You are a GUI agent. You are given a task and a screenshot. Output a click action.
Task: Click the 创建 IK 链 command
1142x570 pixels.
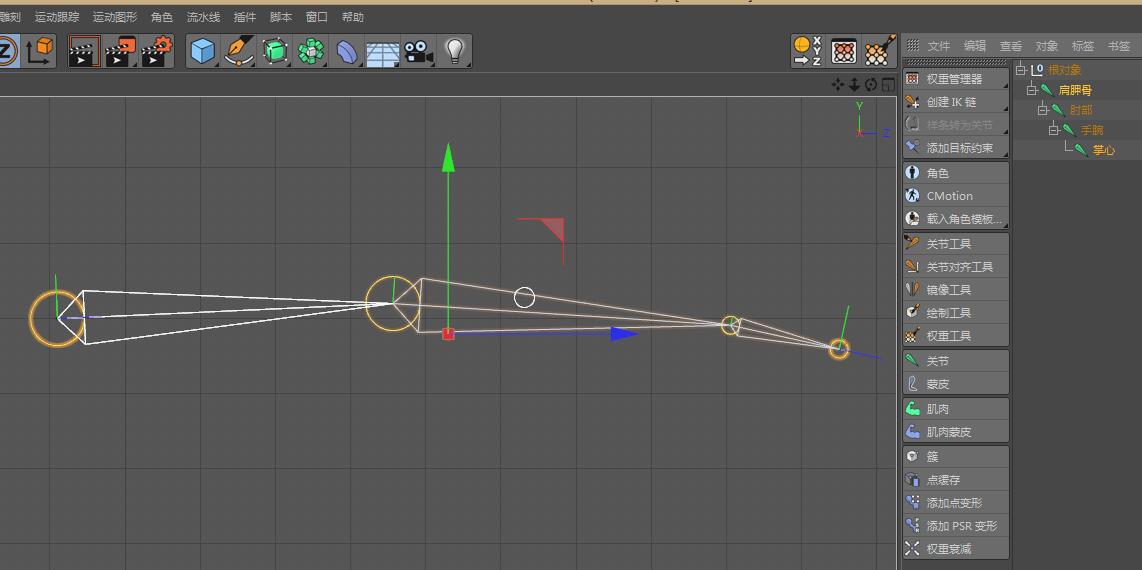pyautogui.click(x=950, y=102)
